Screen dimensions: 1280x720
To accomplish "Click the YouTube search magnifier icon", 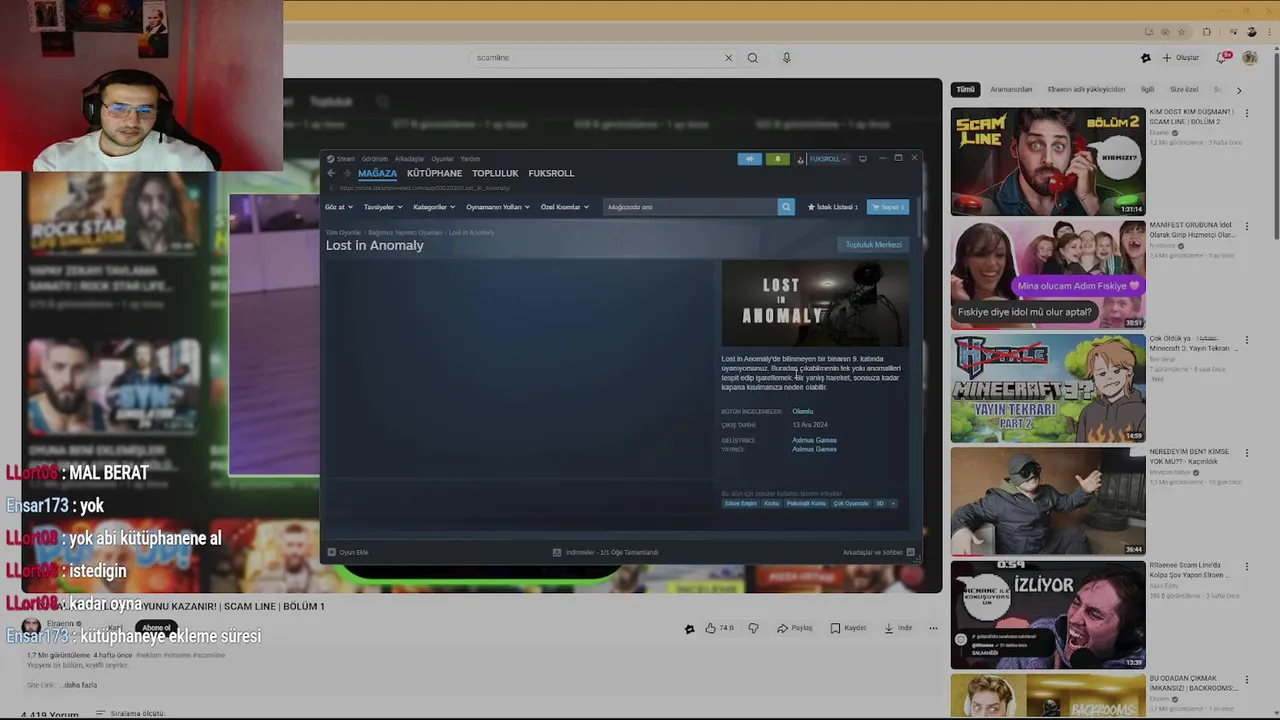I will point(753,58).
